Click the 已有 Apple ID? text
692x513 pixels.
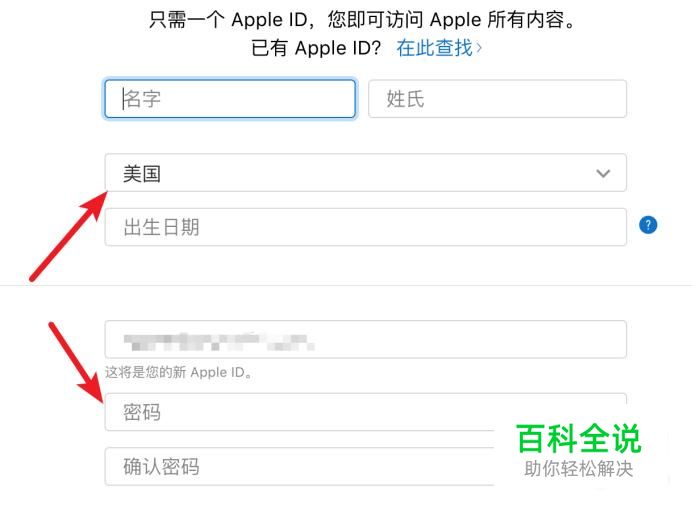coord(316,48)
